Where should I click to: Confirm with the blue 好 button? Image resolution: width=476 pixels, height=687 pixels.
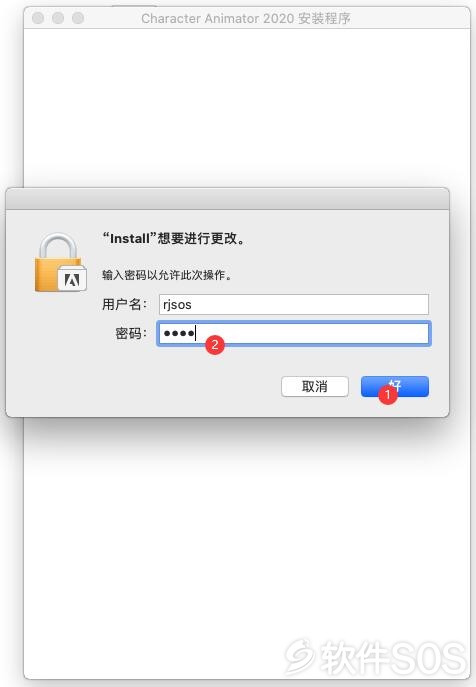[394, 386]
